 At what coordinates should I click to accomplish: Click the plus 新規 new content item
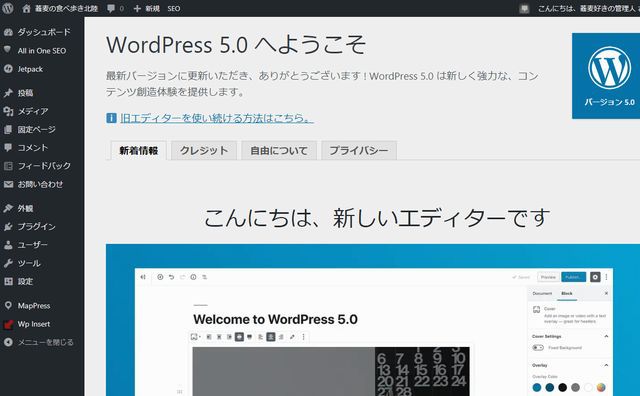[x=147, y=8]
